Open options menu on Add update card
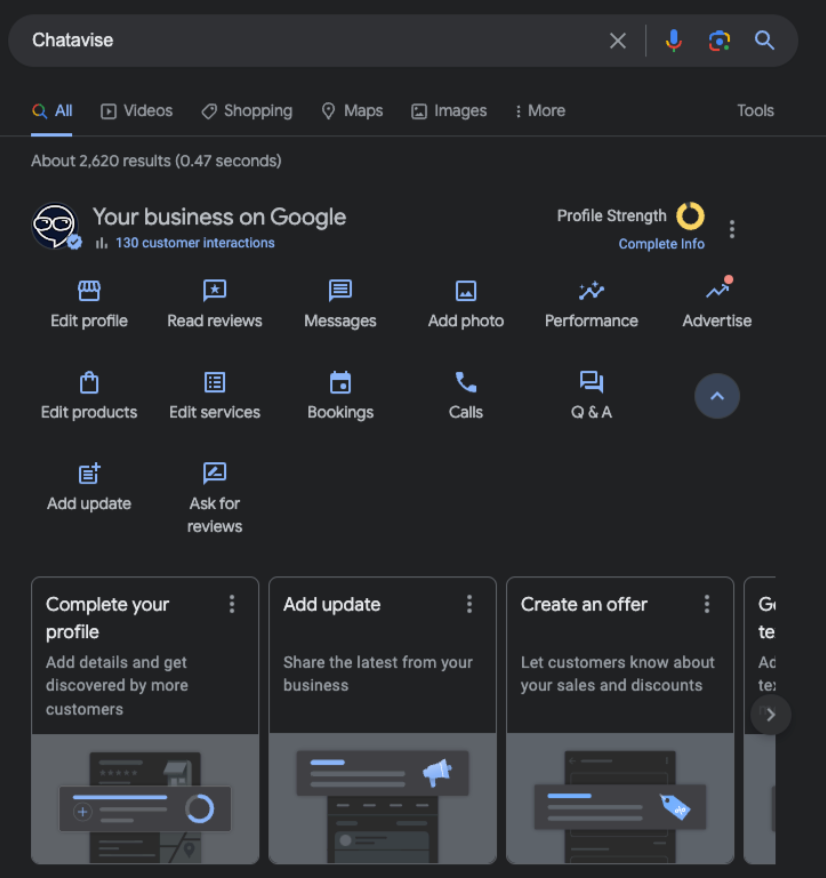The width and height of the screenshot is (826, 878). (469, 604)
